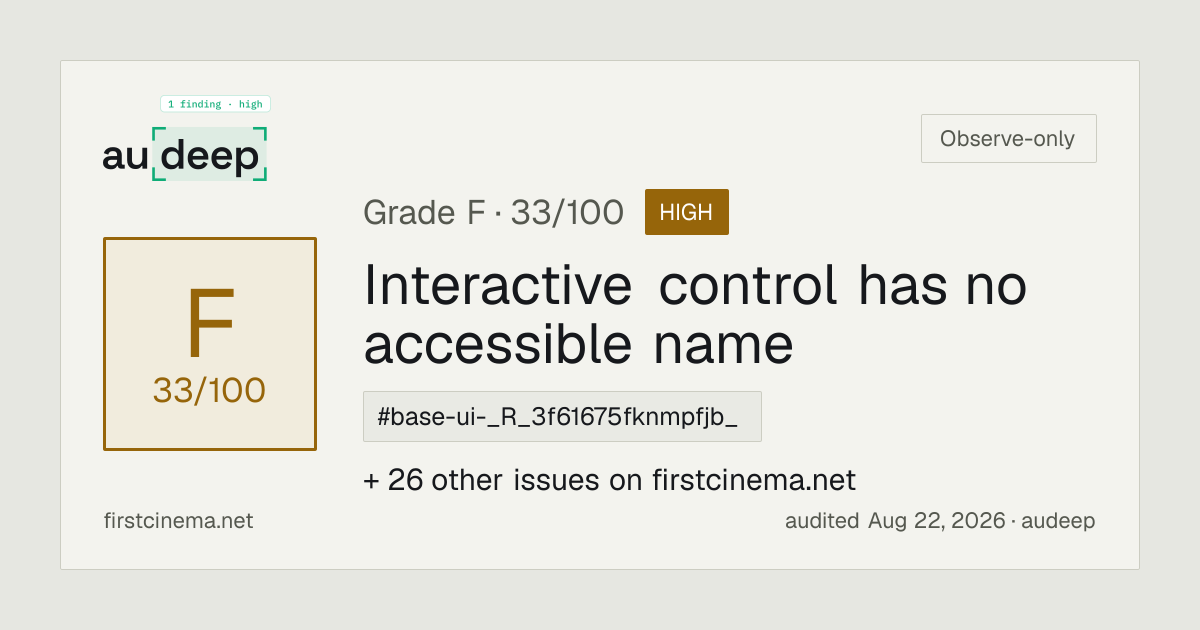Click the 33/100 score next to Grade F
This screenshot has height=630, width=1200.
coord(567,212)
